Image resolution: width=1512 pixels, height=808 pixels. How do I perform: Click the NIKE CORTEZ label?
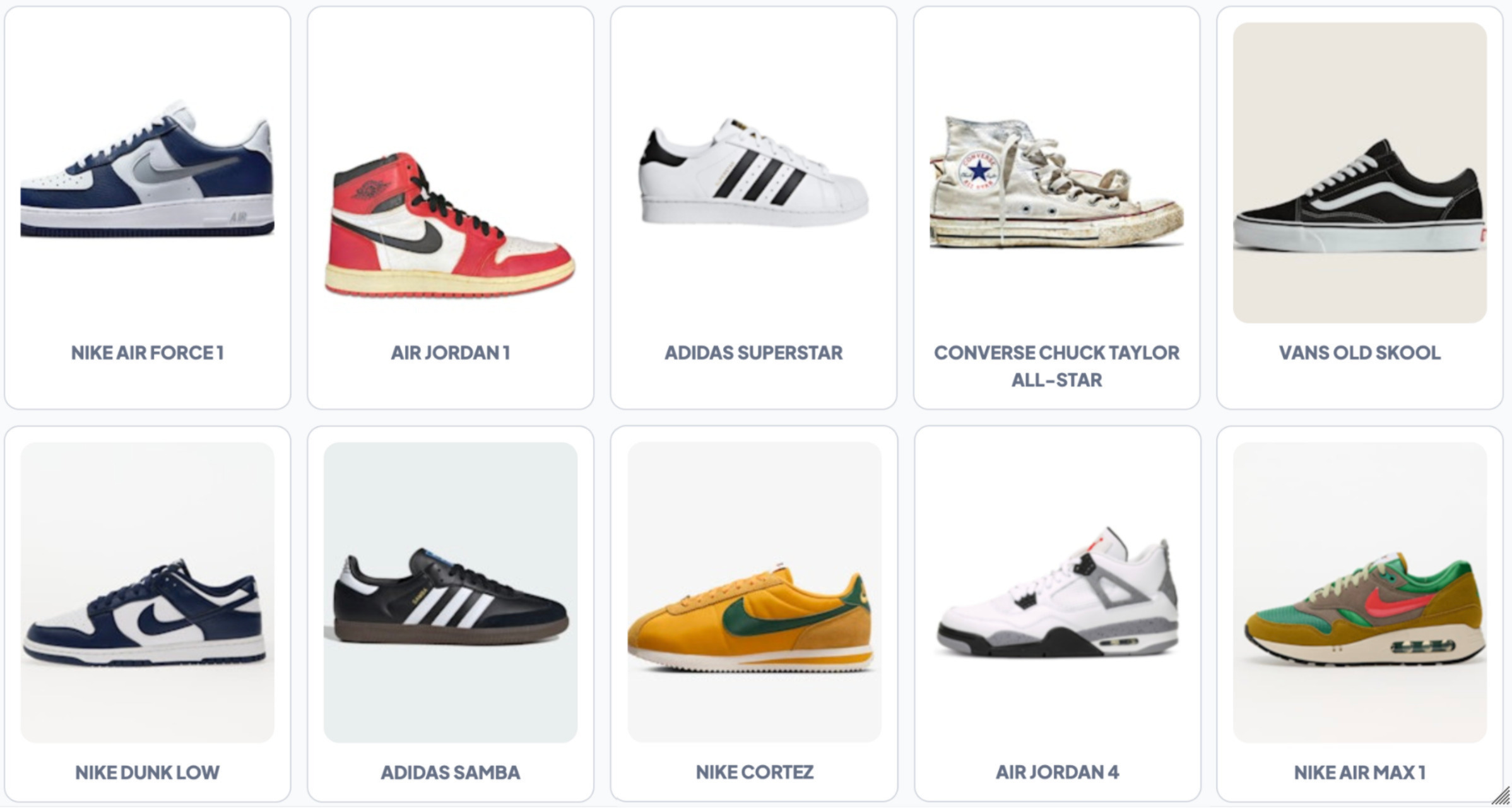754,772
